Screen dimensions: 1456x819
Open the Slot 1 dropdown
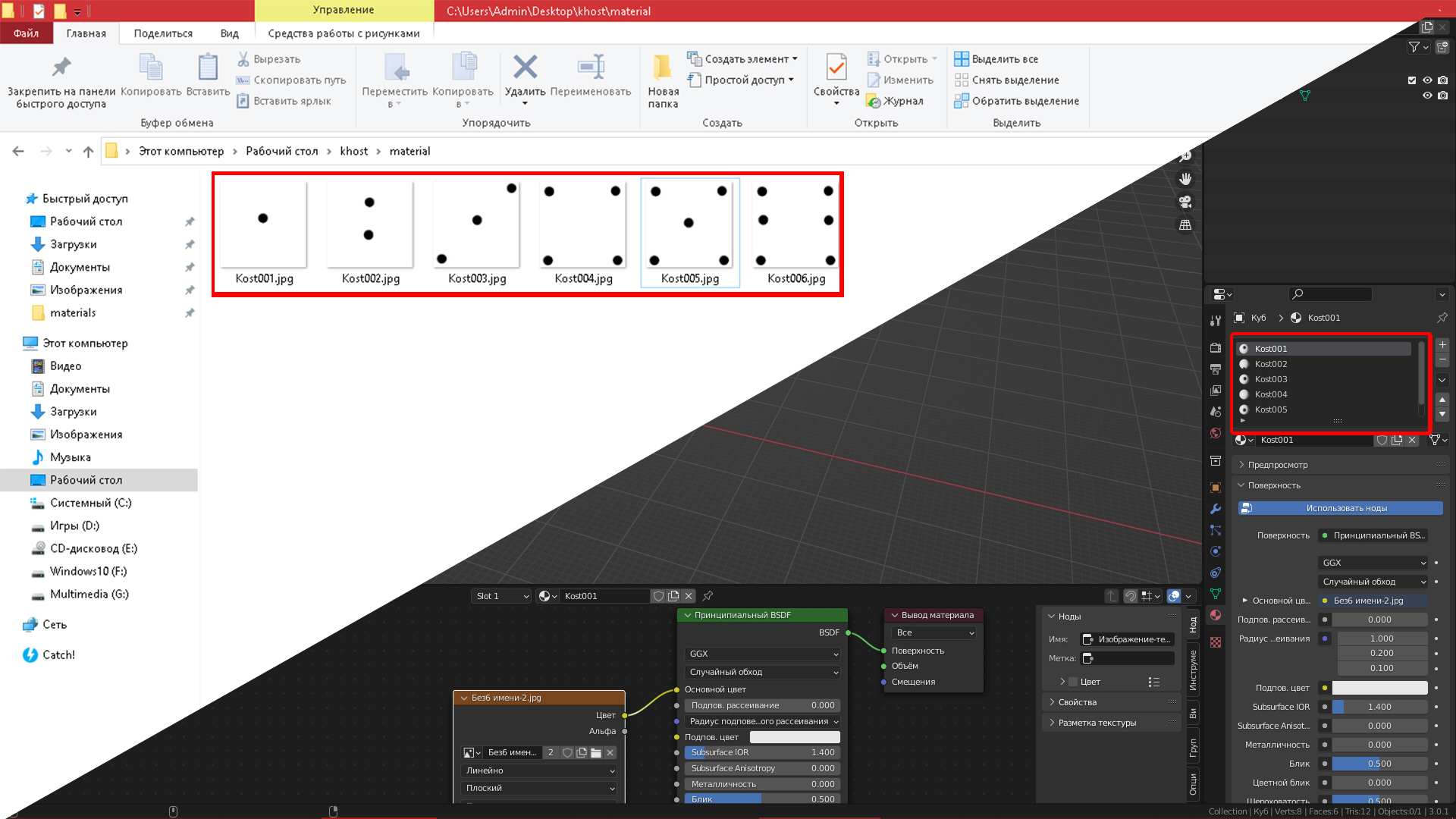pos(501,596)
